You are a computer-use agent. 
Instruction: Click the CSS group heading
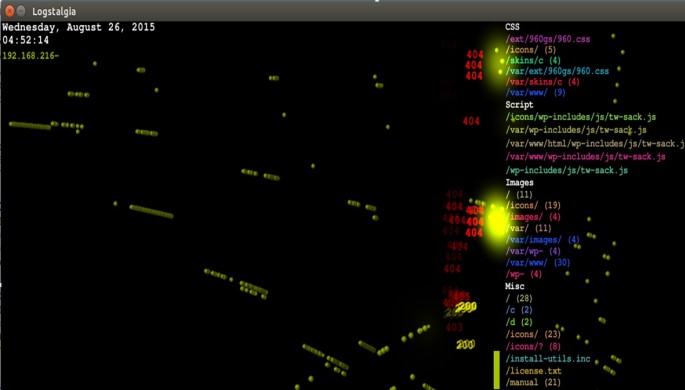[512, 27]
